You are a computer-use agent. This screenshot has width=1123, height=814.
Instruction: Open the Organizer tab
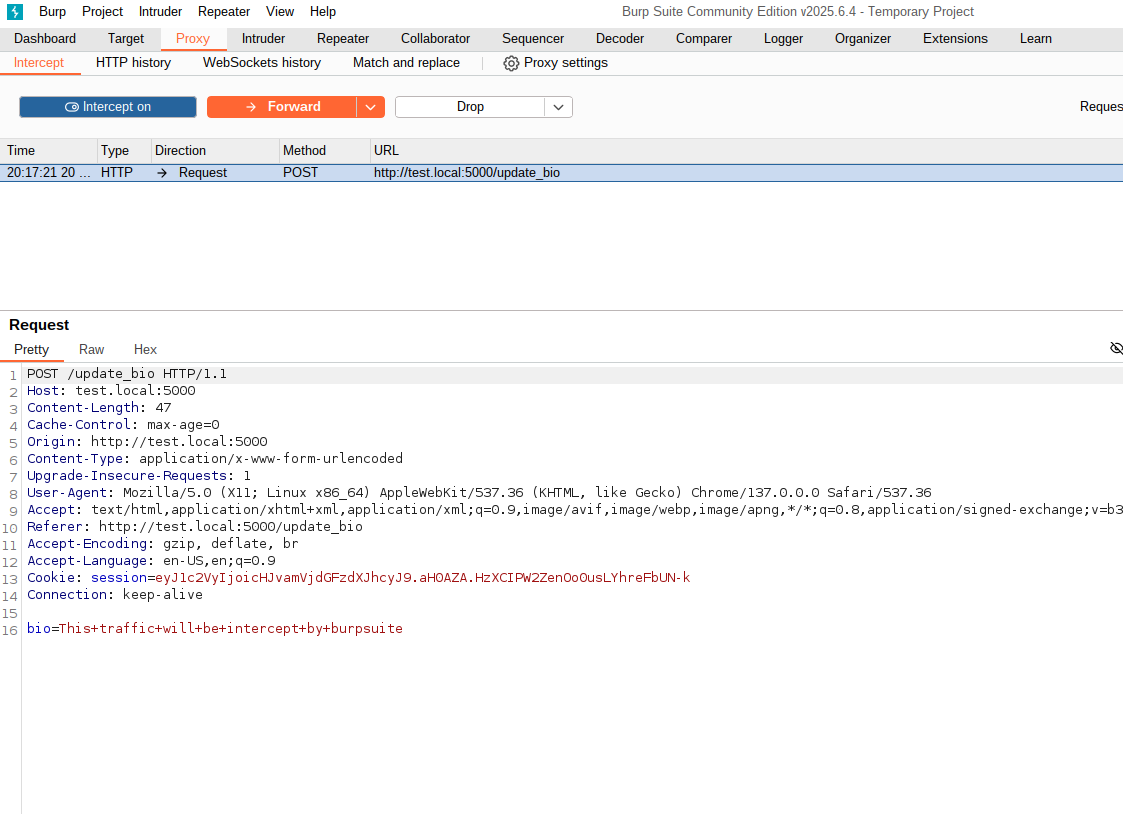coord(863,39)
